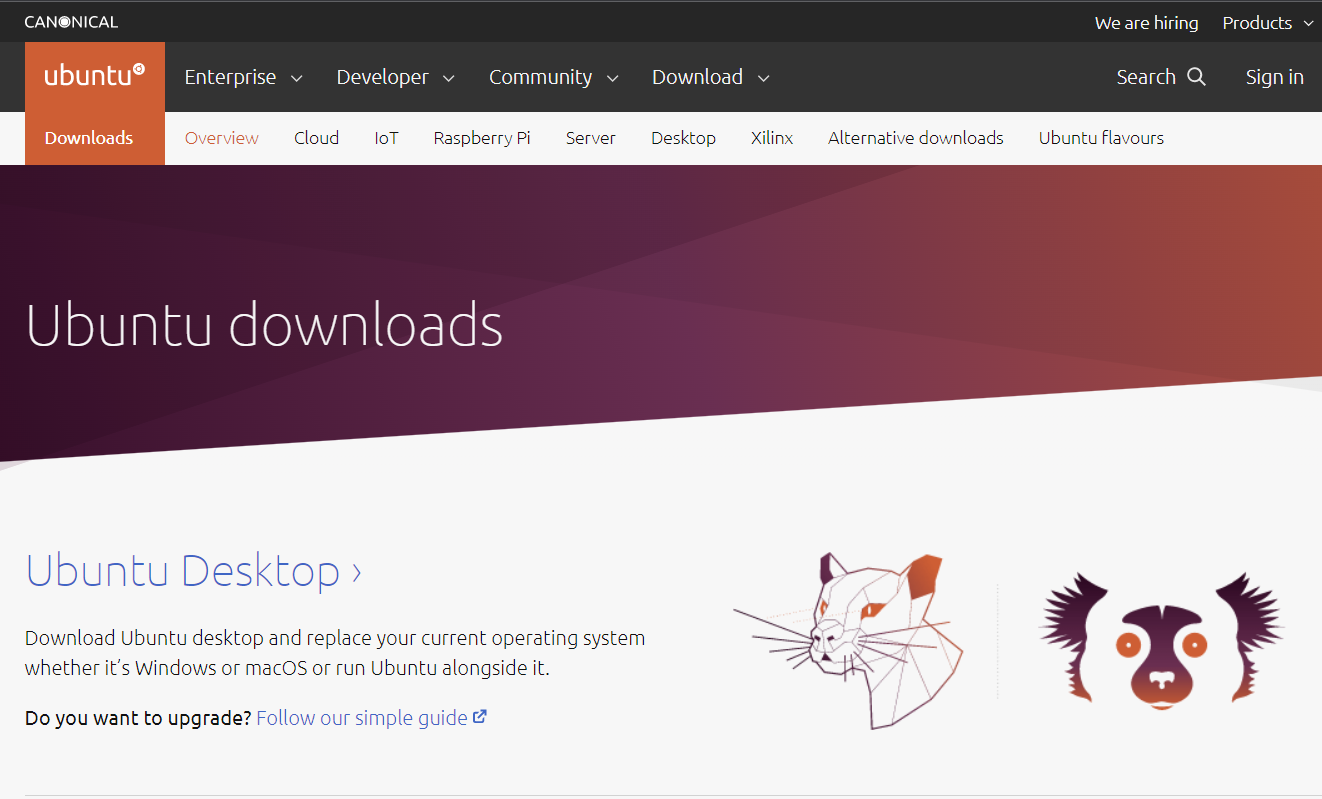Expand the Products dropdown
Viewport: 1322px width, 799px height.
1267,23
